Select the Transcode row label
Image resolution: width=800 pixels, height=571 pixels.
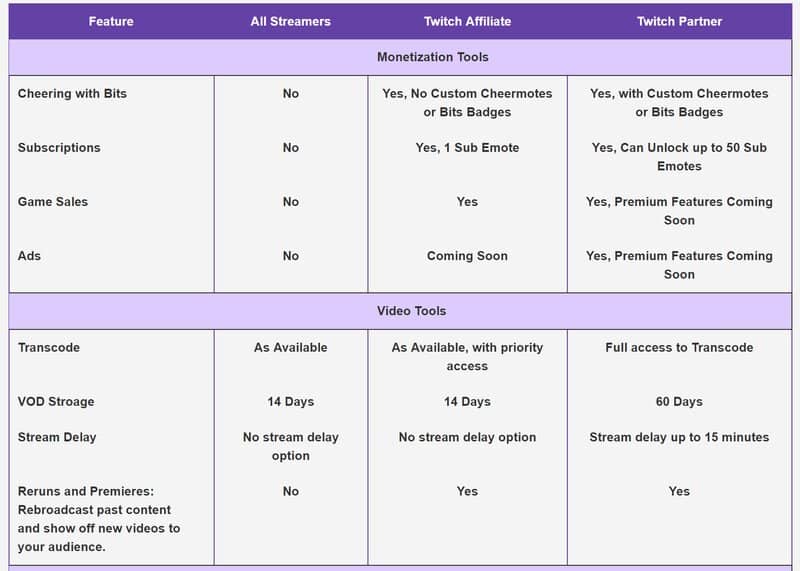[49, 347]
